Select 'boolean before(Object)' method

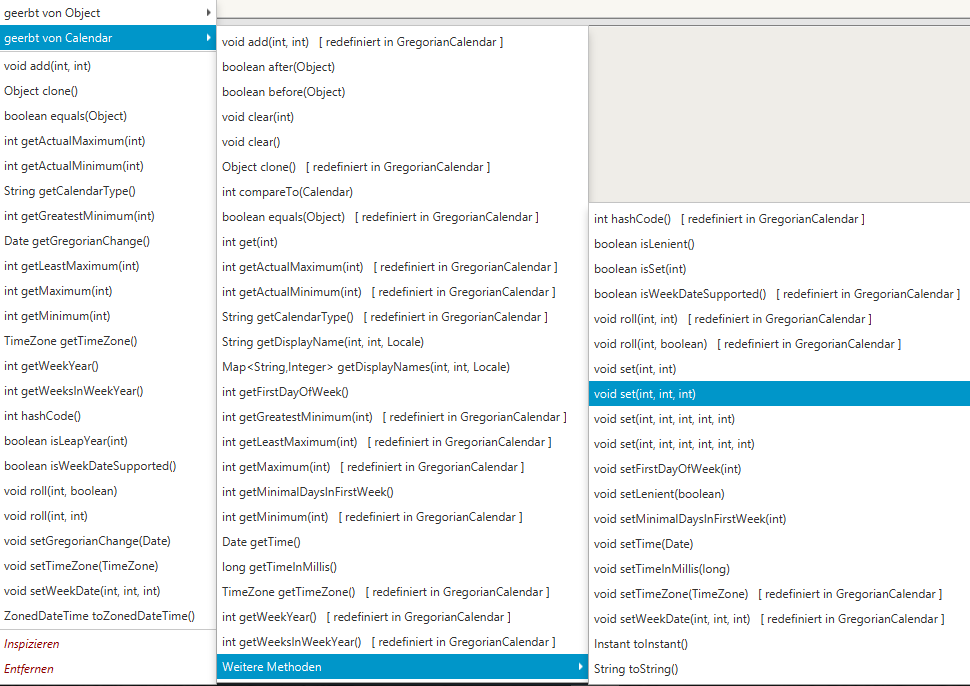[x=283, y=92]
